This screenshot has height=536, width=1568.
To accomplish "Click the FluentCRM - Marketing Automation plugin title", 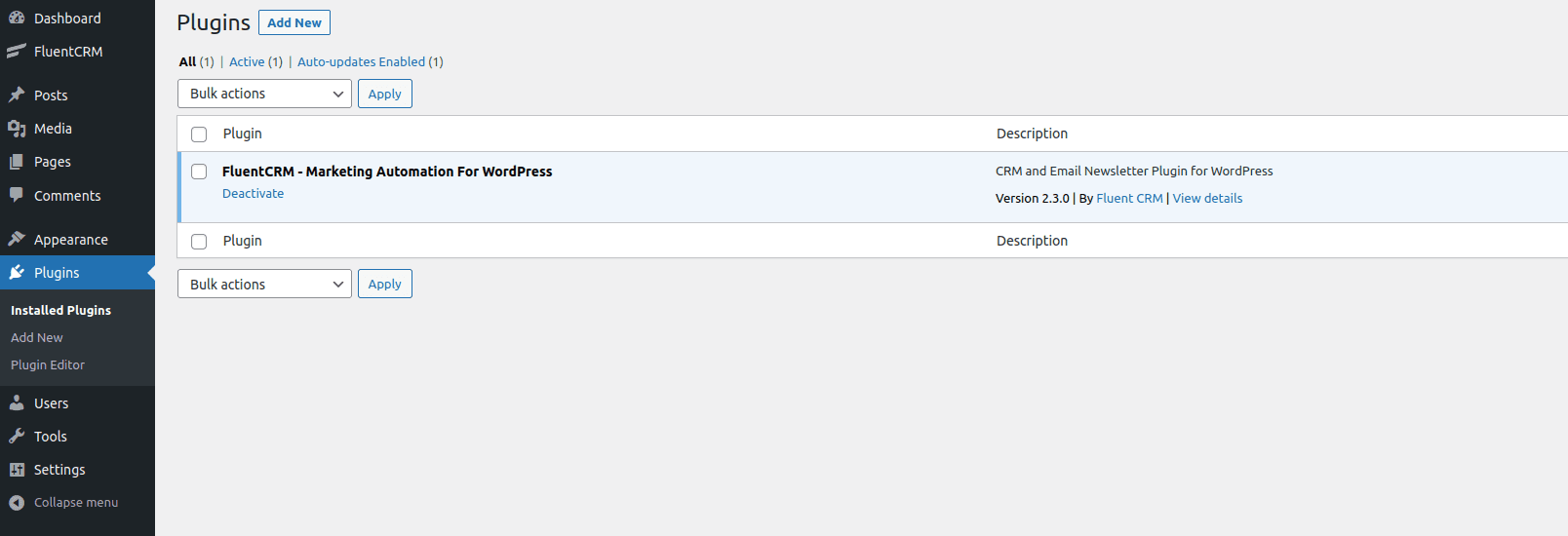I will pos(387,172).
